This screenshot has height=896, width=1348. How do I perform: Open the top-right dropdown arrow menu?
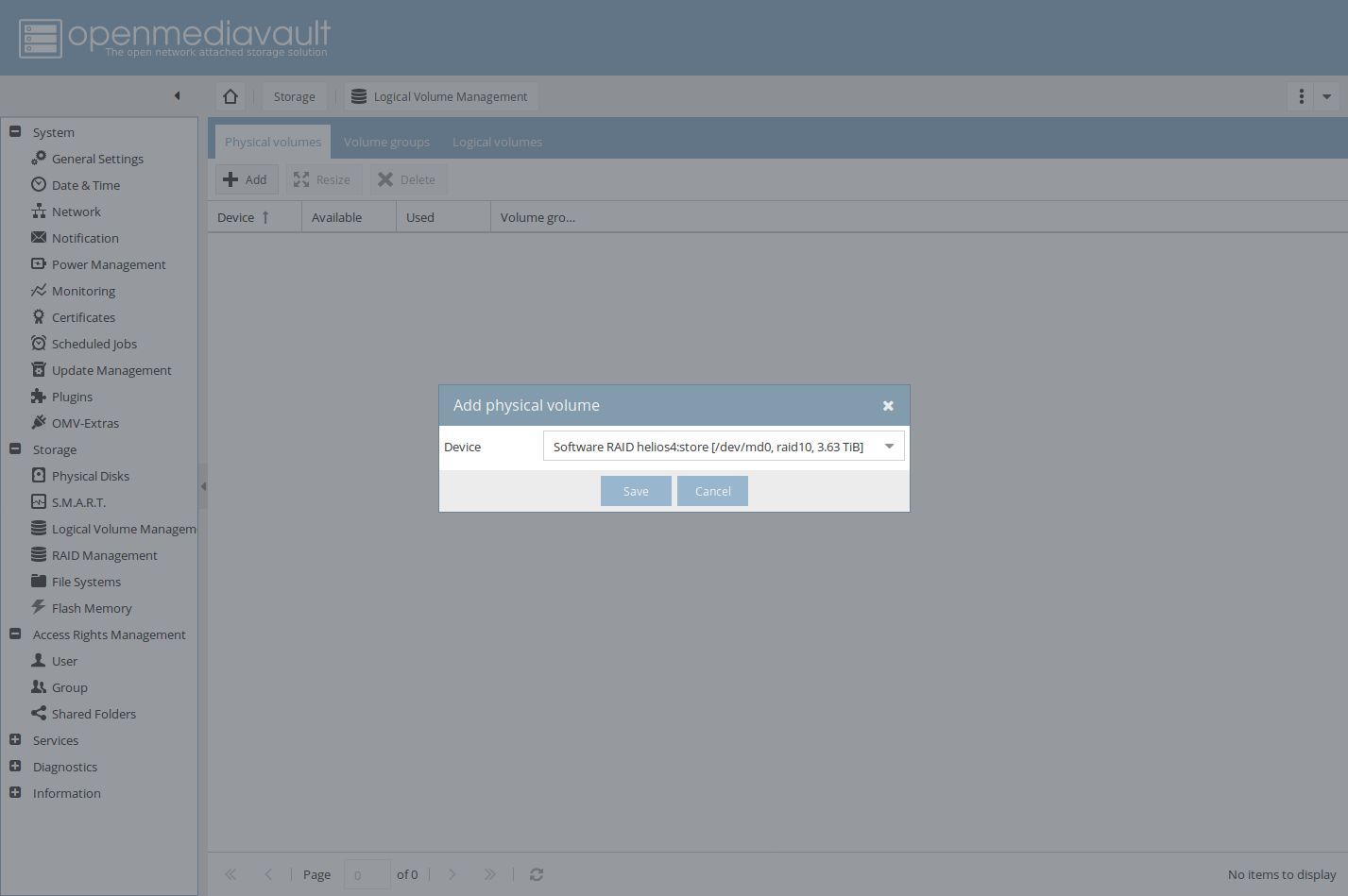click(1326, 96)
